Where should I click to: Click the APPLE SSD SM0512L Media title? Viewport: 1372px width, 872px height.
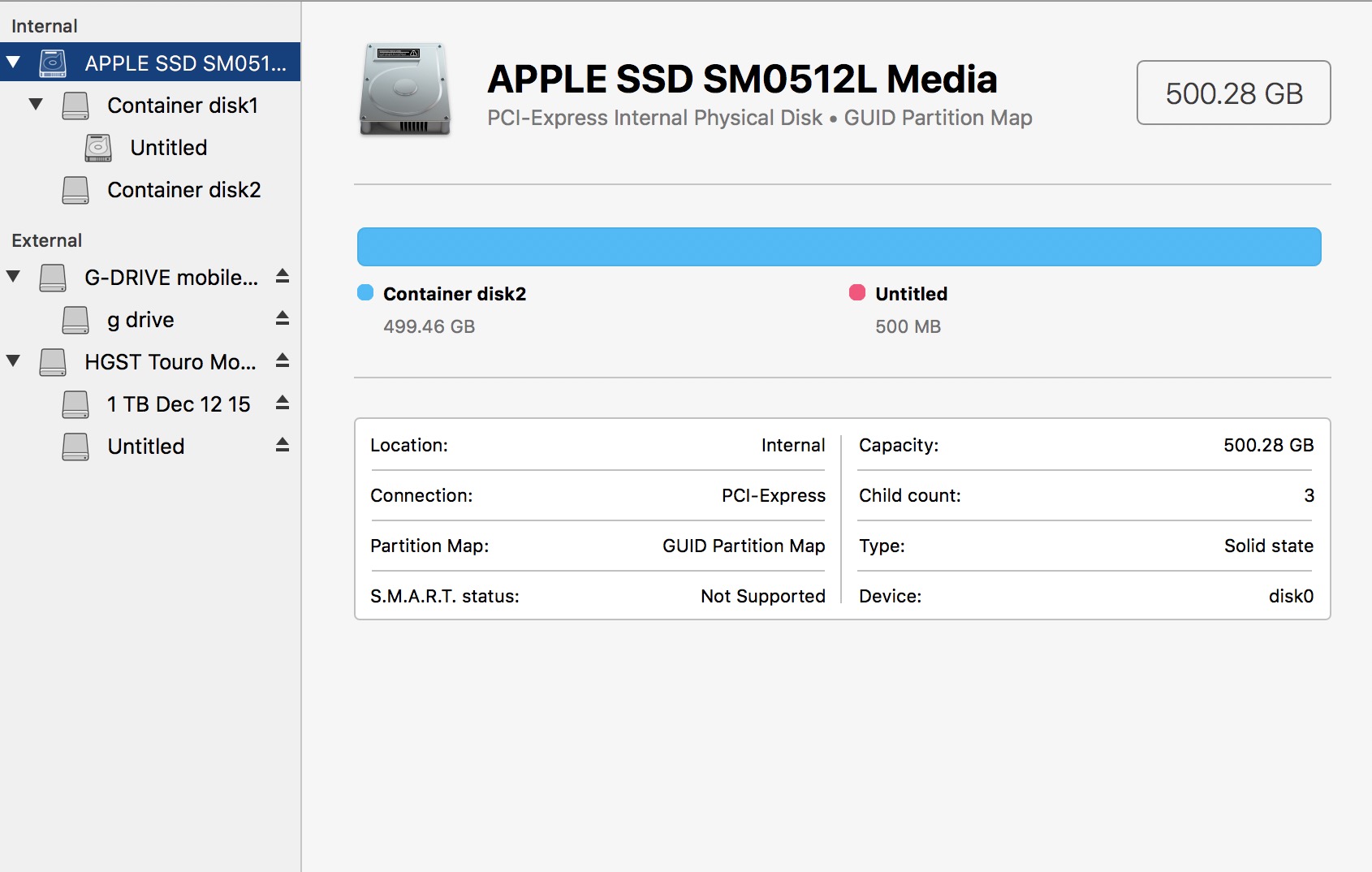742,79
